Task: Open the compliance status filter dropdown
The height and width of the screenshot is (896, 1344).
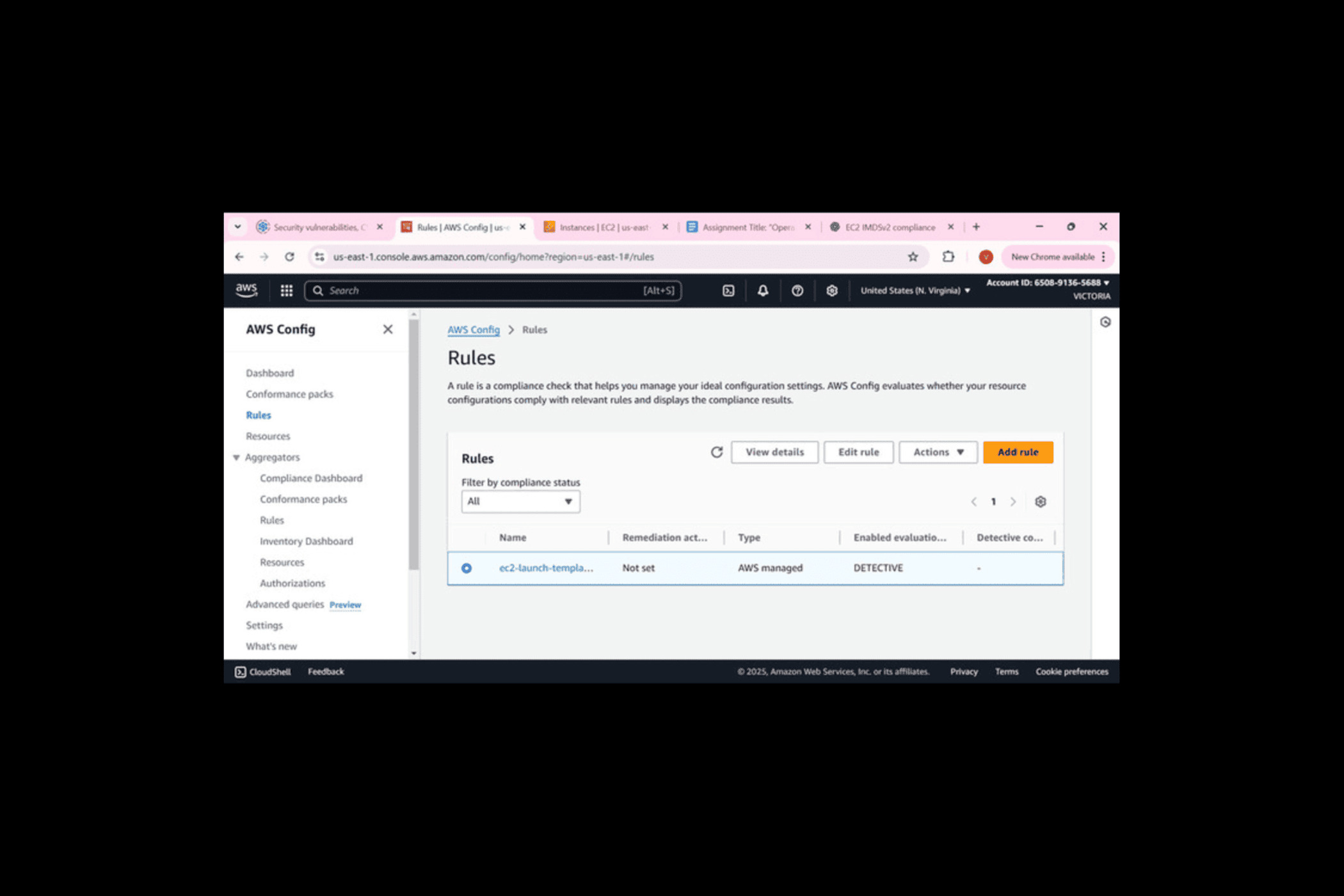Action: coord(521,501)
